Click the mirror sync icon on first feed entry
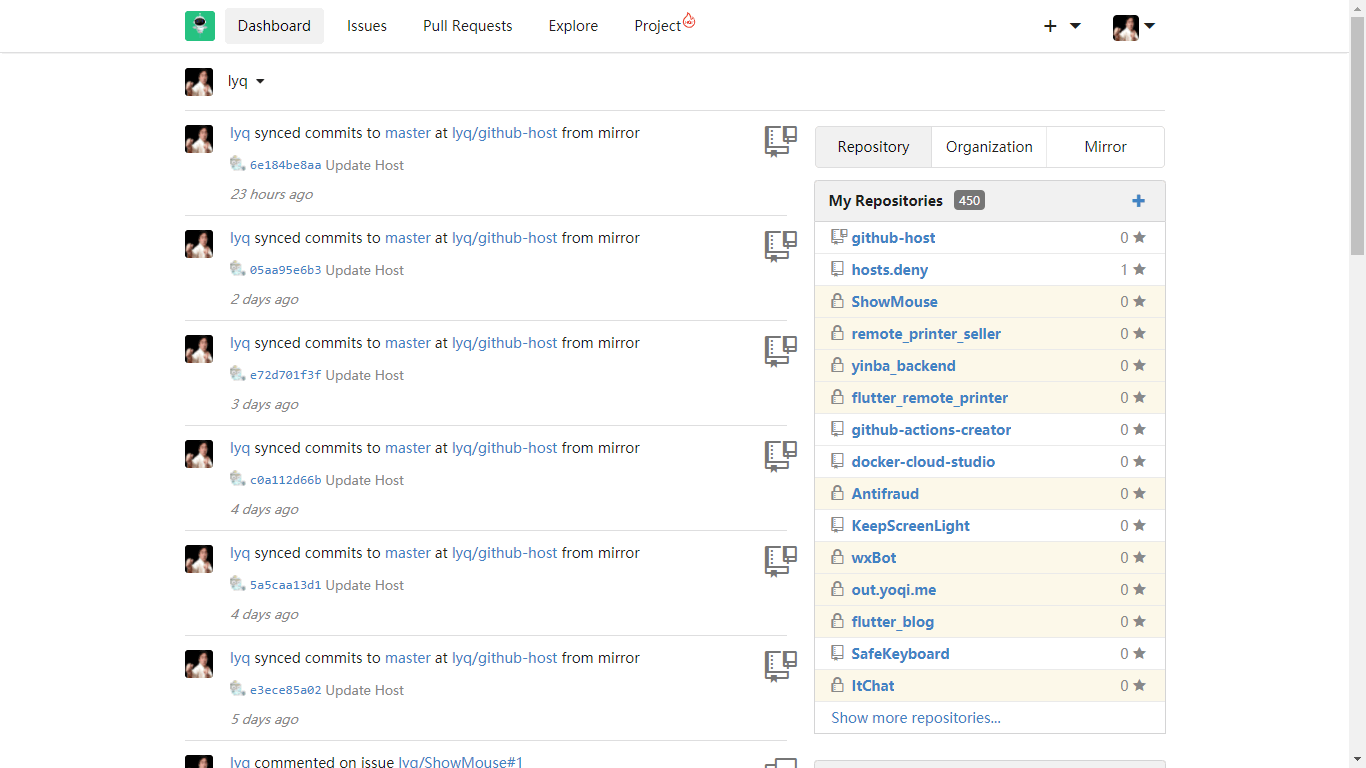Viewport: 1366px width, 768px height. click(780, 141)
